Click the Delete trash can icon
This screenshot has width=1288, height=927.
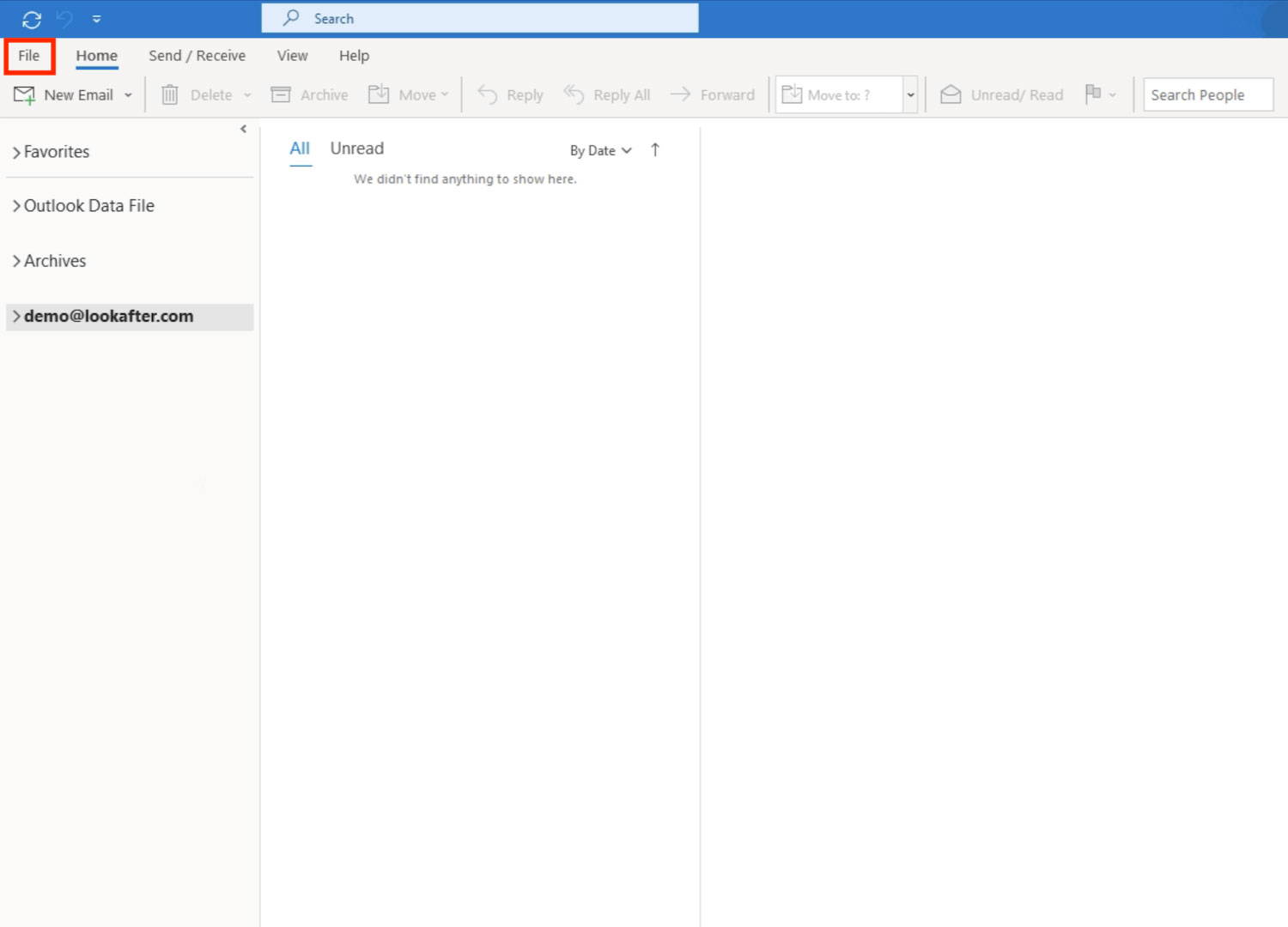pos(170,95)
